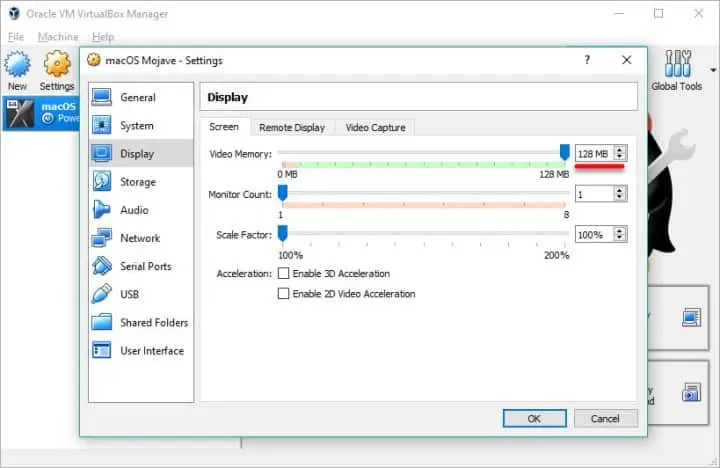The height and width of the screenshot is (468, 720).
Task: Decrease Scale Factor with spinner down arrow
Action: point(620,237)
